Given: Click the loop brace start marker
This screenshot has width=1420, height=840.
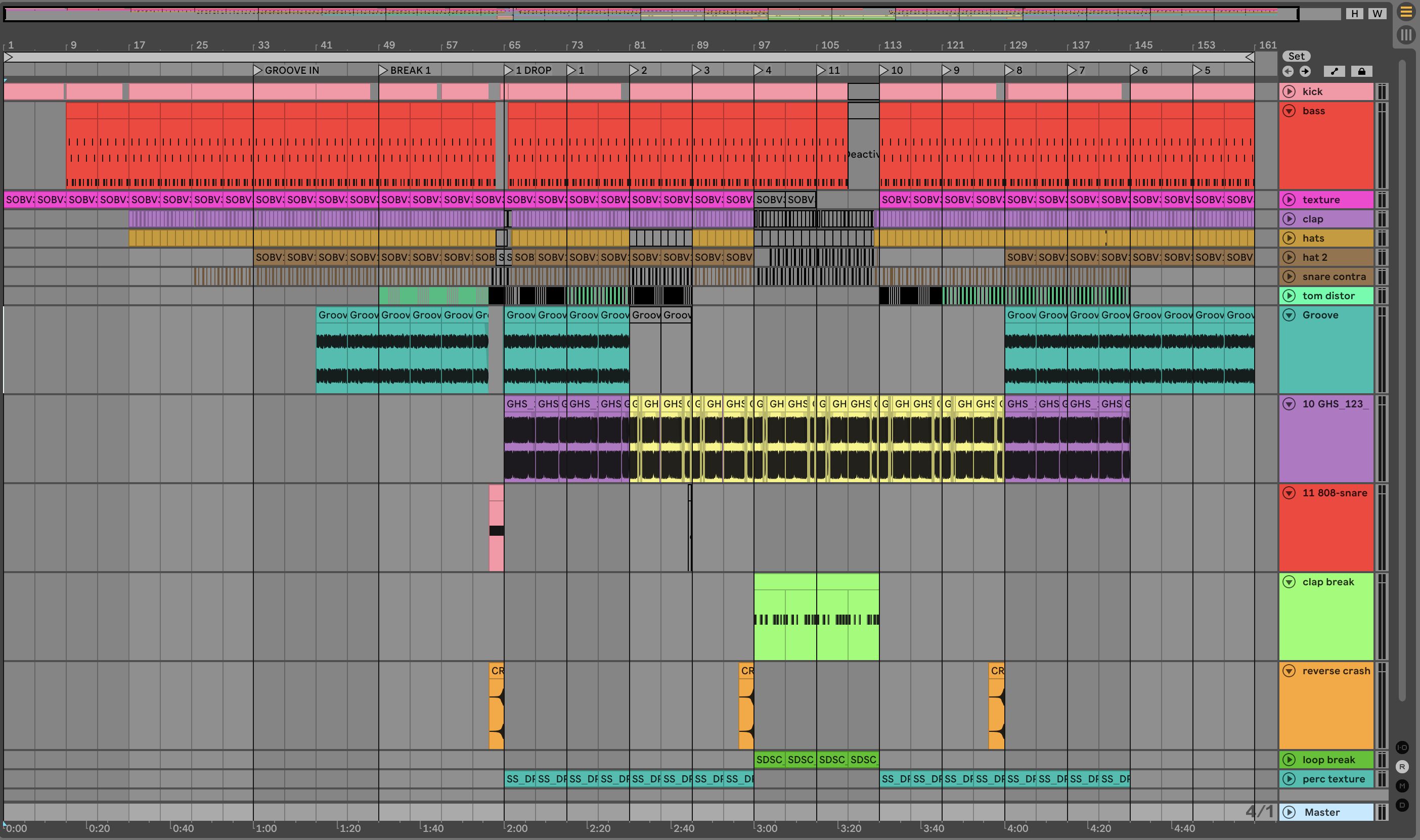Looking at the screenshot, I should (x=9, y=57).
